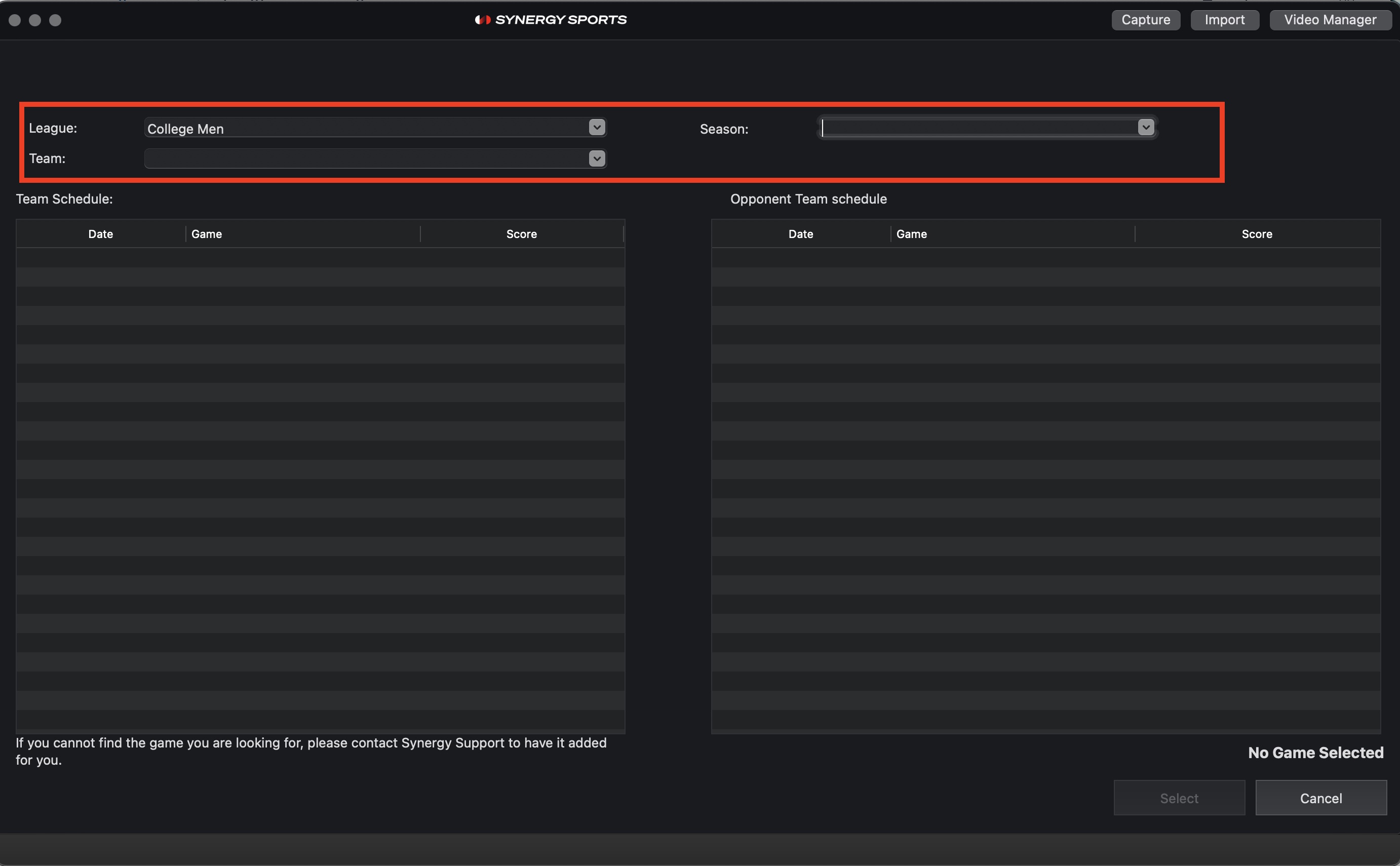Click the Team Schedule: label
Viewport: 1400px width, 866px height.
click(64, 199)
